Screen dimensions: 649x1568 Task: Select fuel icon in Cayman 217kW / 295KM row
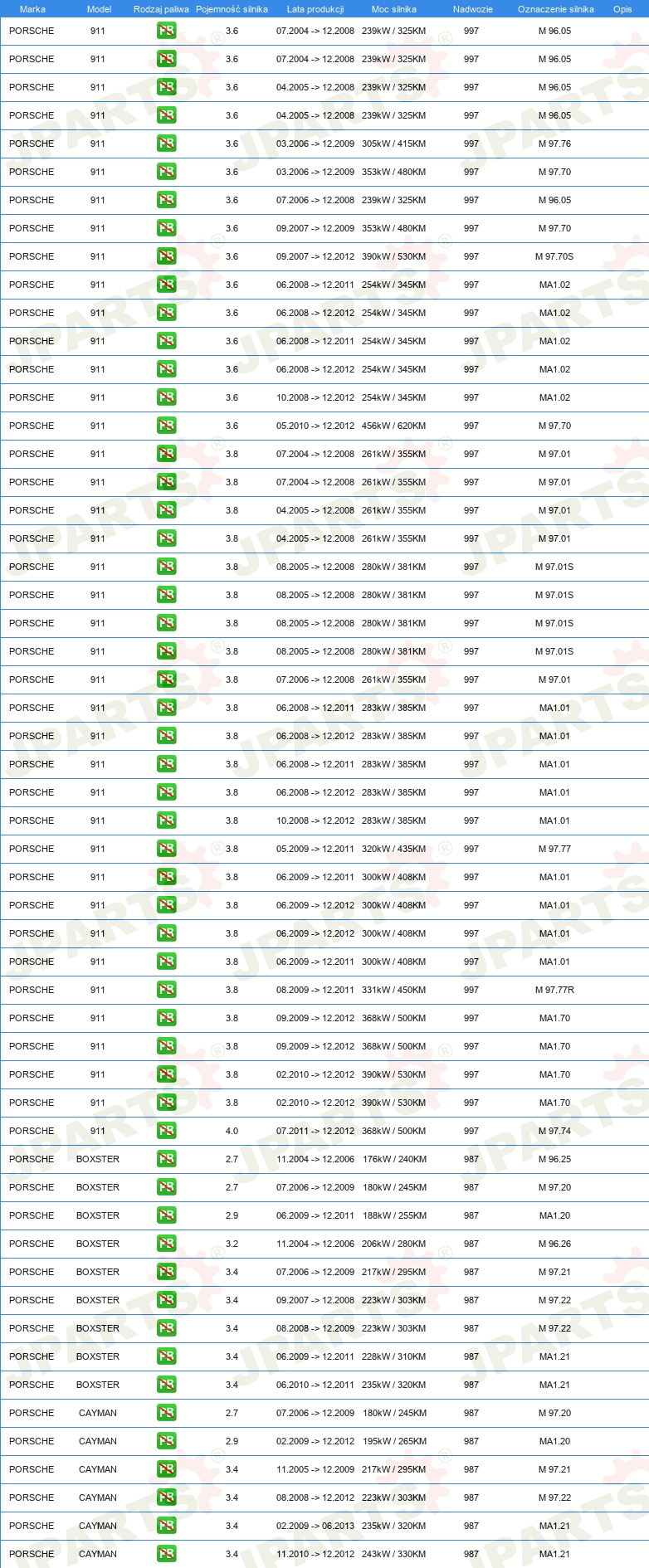(166, 1469)
